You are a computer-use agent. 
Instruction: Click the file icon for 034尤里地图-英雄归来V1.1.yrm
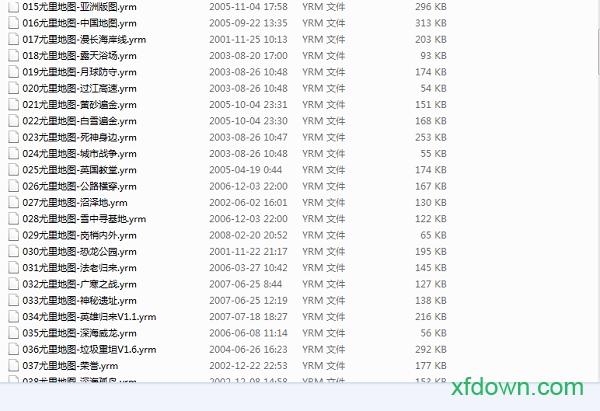pos(13,317)
